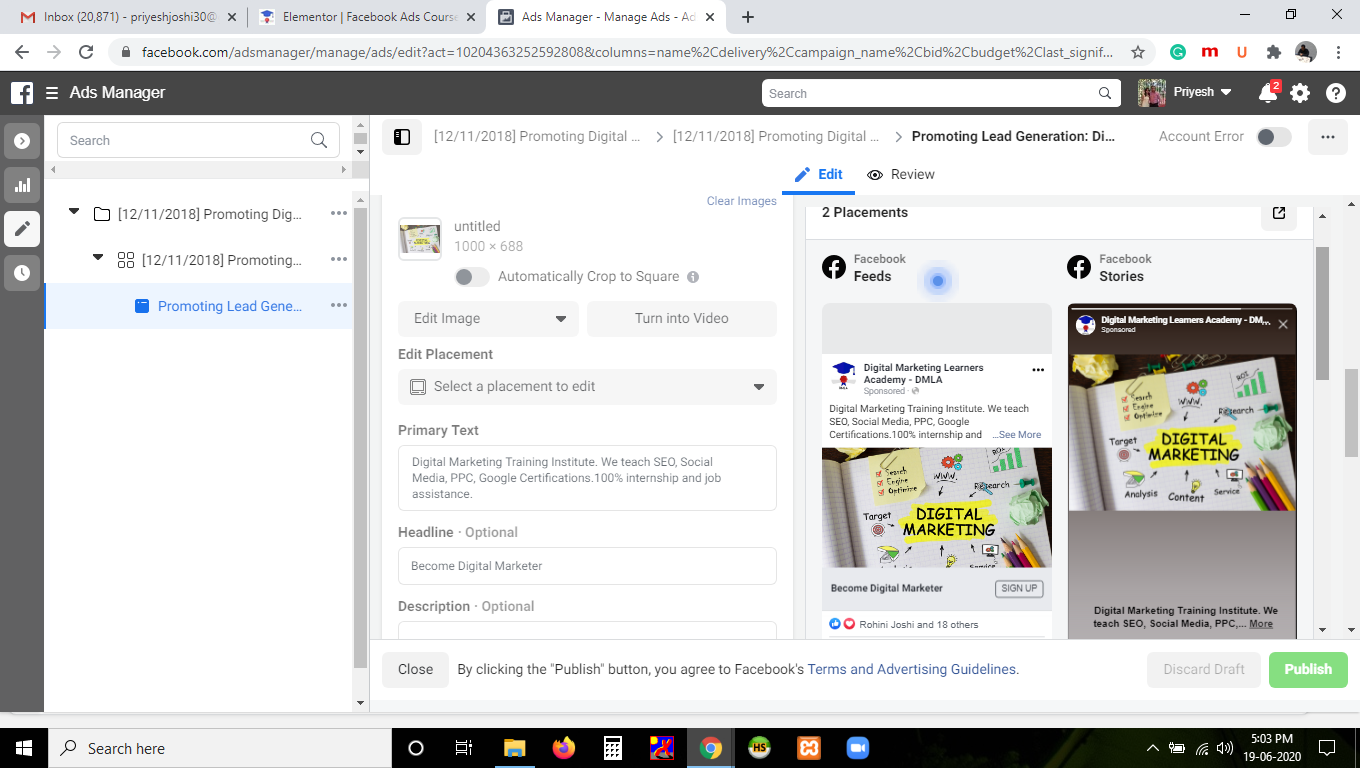Open the ellipsis in Feeds ad preview
1360x768 pixels.
tap(1038, 370)
